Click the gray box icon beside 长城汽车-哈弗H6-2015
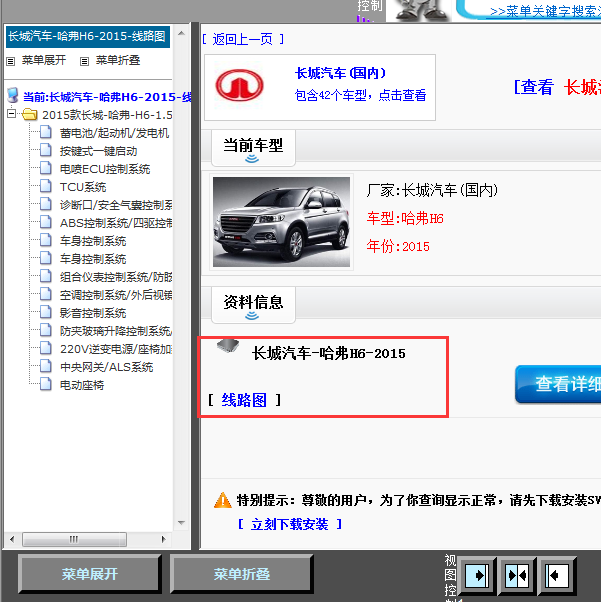Screen dimensions: 601x602 228,345
